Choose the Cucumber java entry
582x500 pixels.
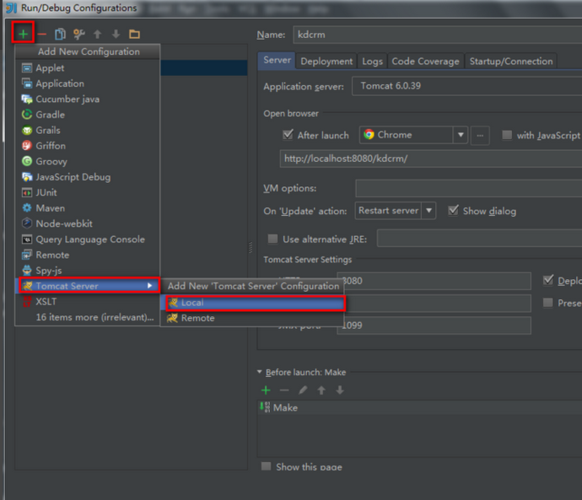[88, 99]
